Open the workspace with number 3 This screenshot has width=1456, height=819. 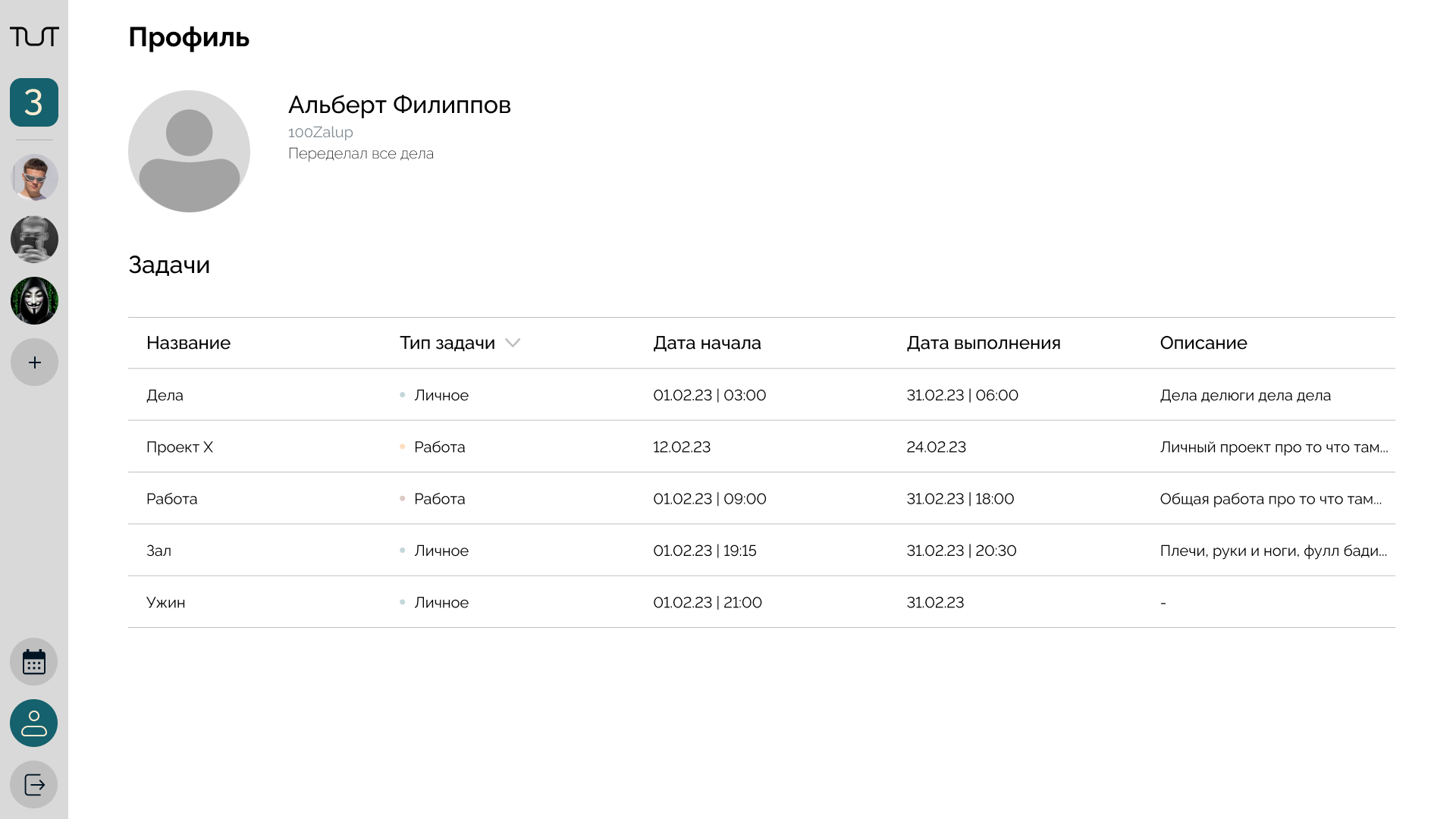click(x=34, y=102)
